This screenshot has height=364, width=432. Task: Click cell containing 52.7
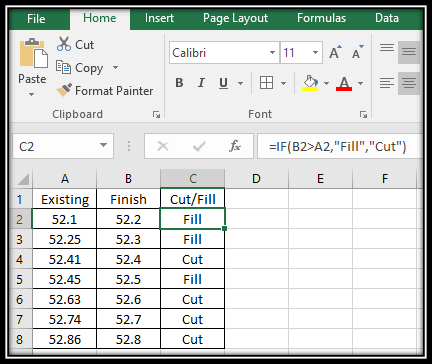(x=128, y=319)
